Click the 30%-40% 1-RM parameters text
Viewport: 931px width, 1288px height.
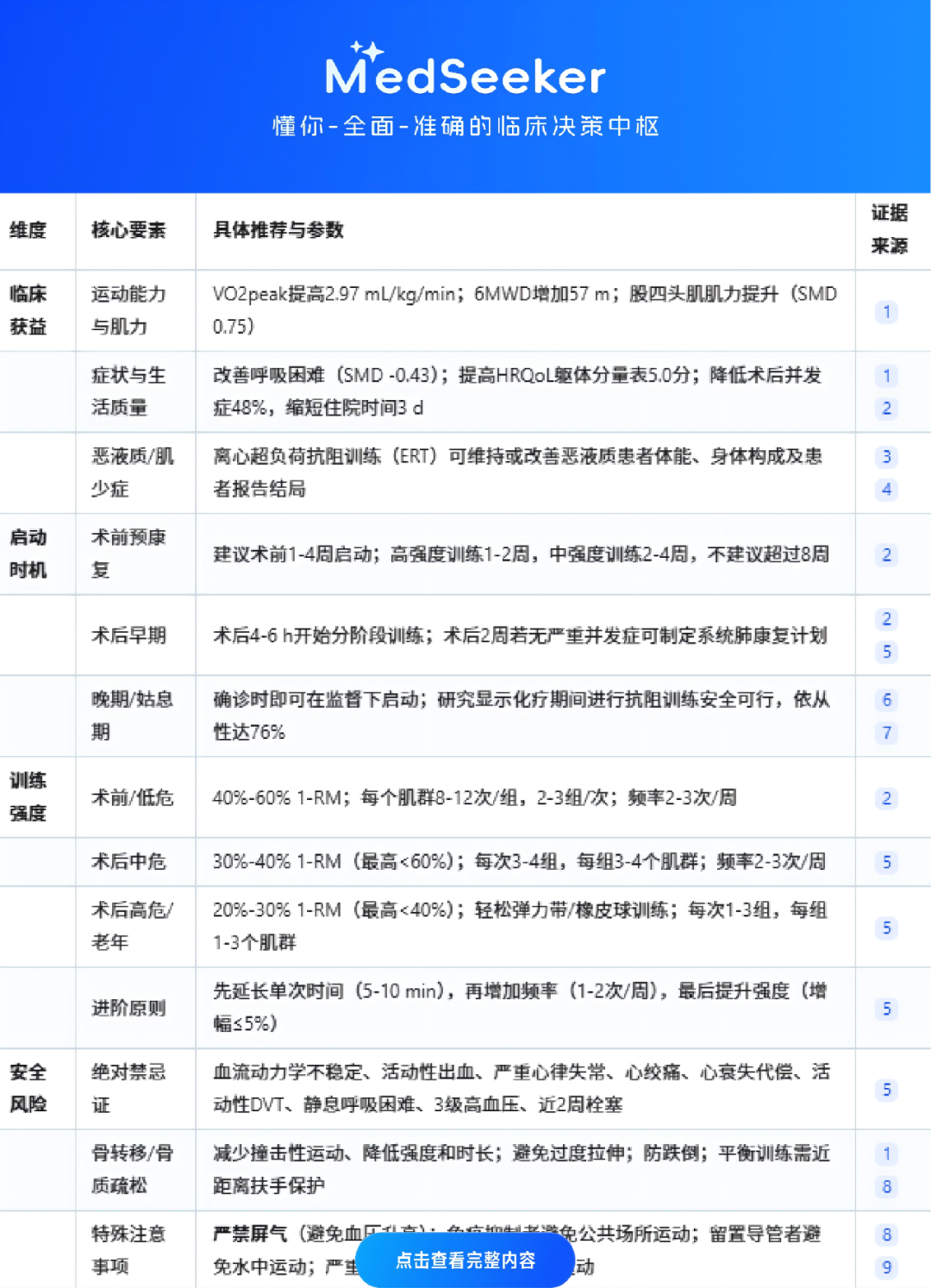520,861
